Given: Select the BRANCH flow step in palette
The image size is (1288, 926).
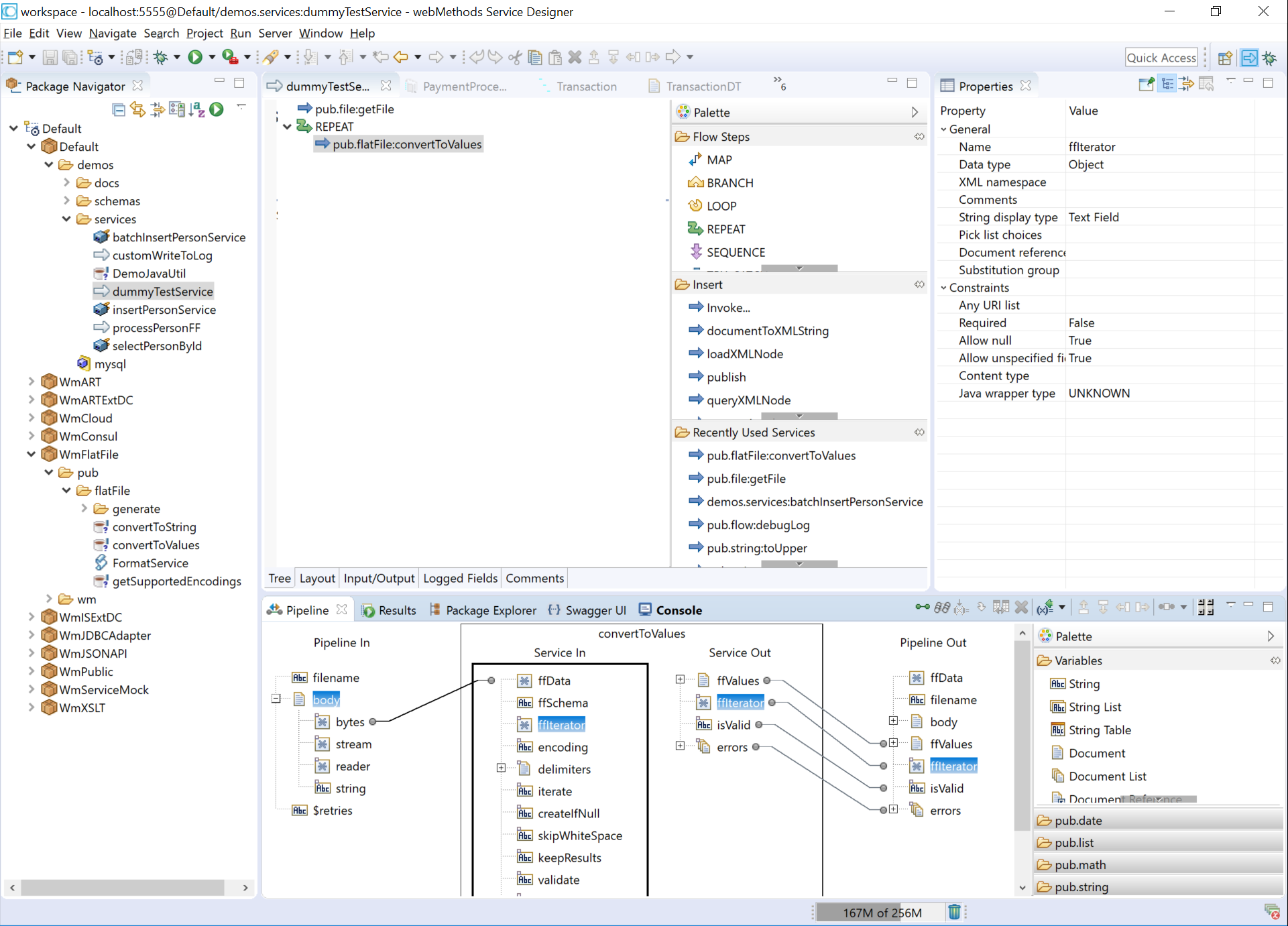Looking at the screenshot, I should 729,183.
